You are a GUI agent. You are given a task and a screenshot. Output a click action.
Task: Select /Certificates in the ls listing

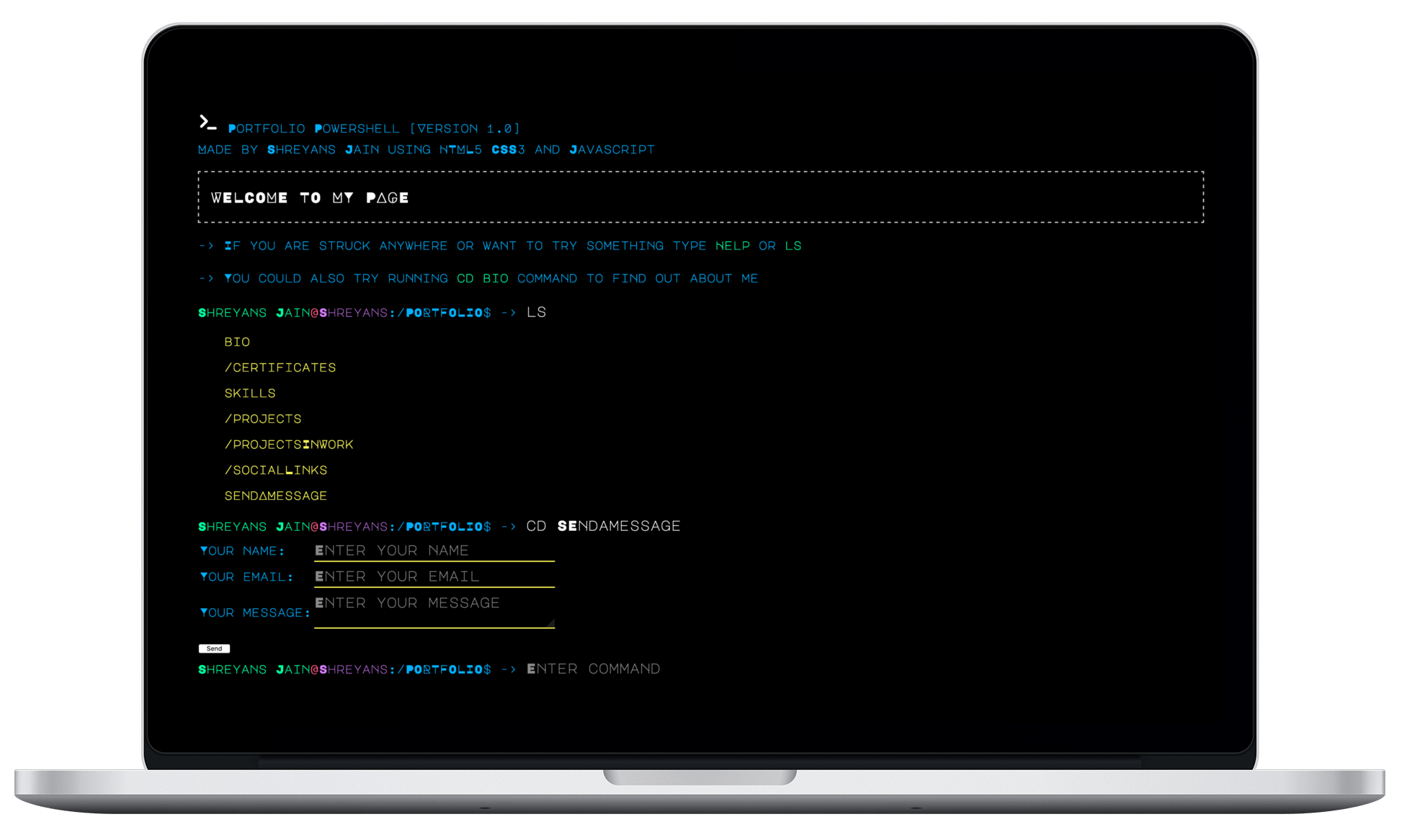[280, 367]
